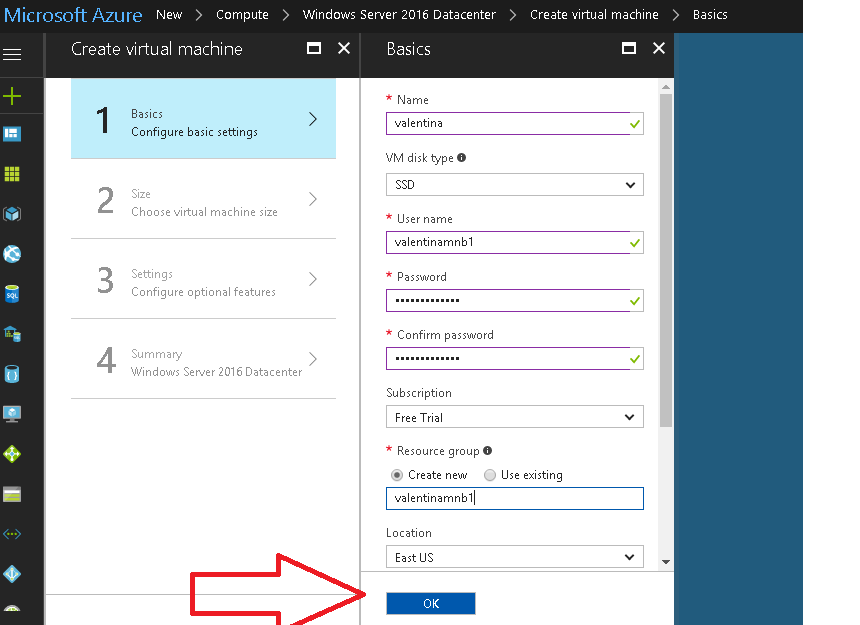Click info icon beside VM disk type
Viewport: 860px width, 625px height.
462,157
